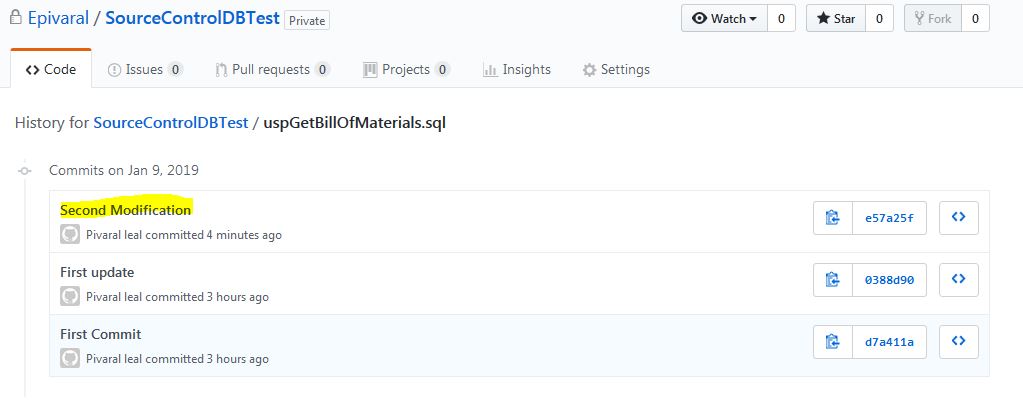Star the SourceControlDBTest repository
This screenshot has width=1023, height=406.
point(836,18)
